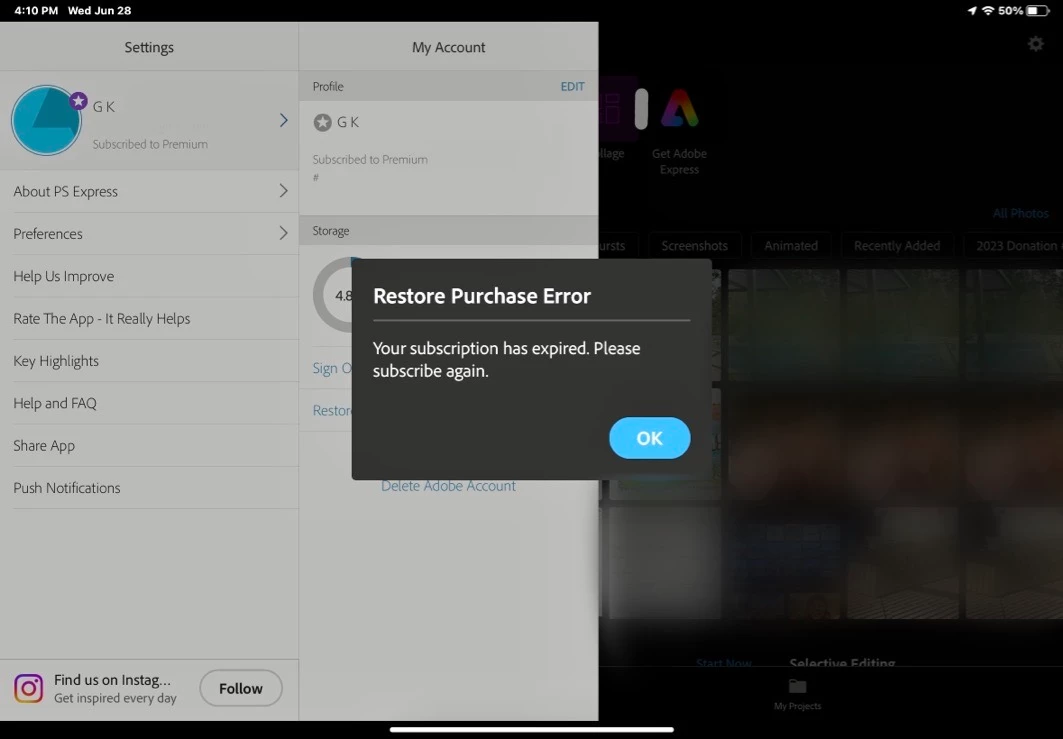Tap the purple premium star badge
The width and height of the screenshot is (1063, 739).
click(79, 101)
